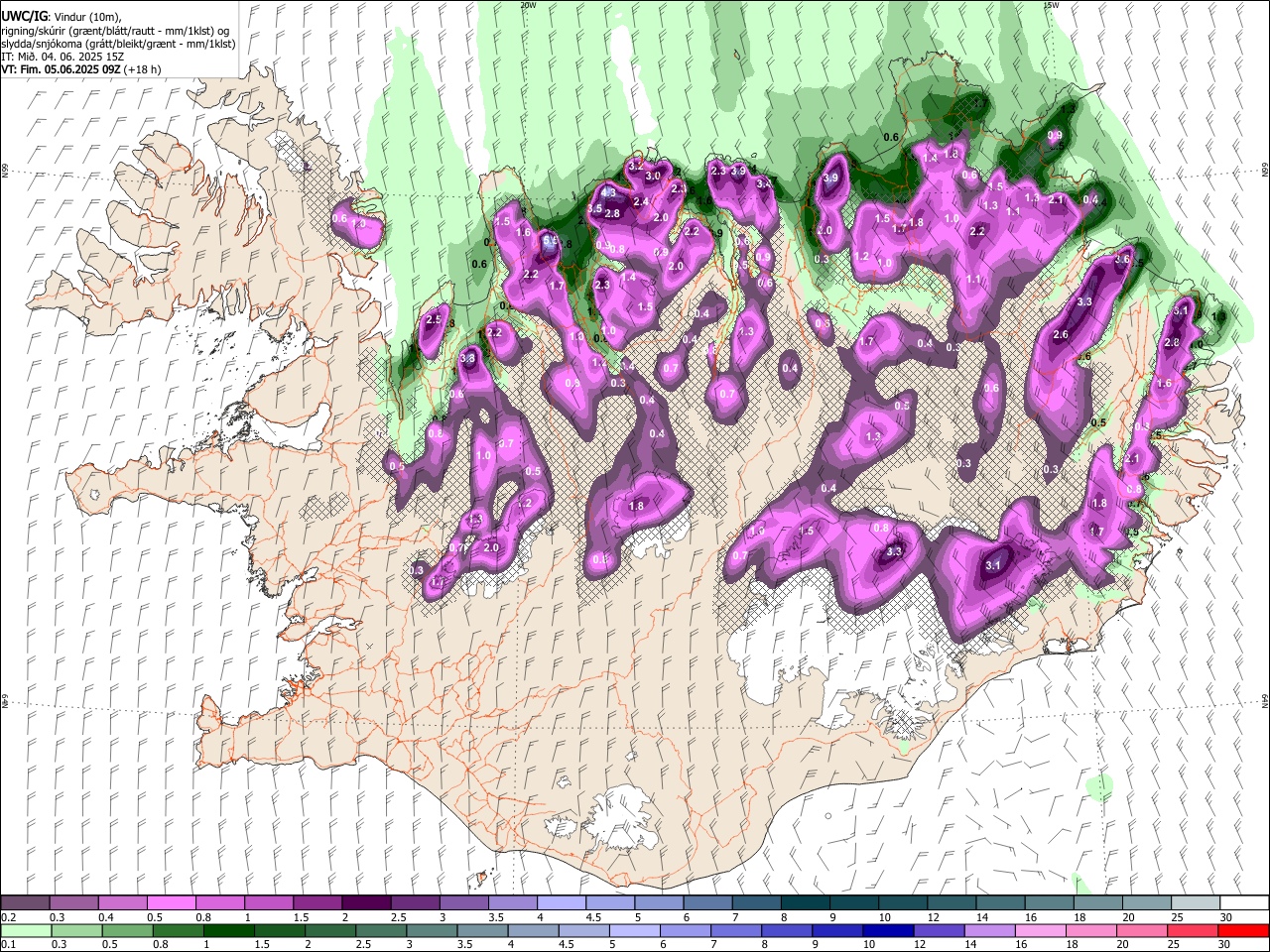Click the 'IT: Mið. 04. 06. 2025 15Z' line
This screenshot has width=1270, height=952.
coord(63,57)
